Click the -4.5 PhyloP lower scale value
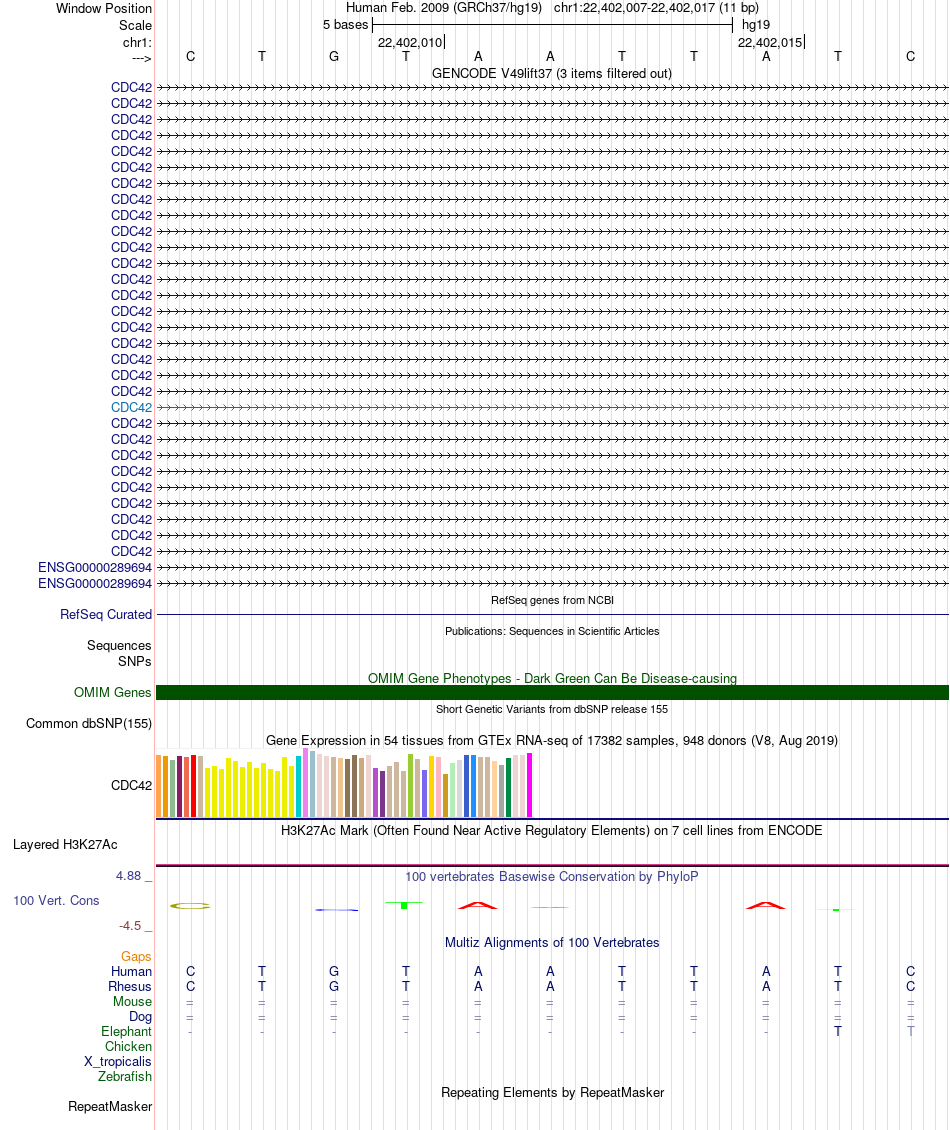Image resolution: width=950 pixels, height=1130 pixels. tap(130, 925)
